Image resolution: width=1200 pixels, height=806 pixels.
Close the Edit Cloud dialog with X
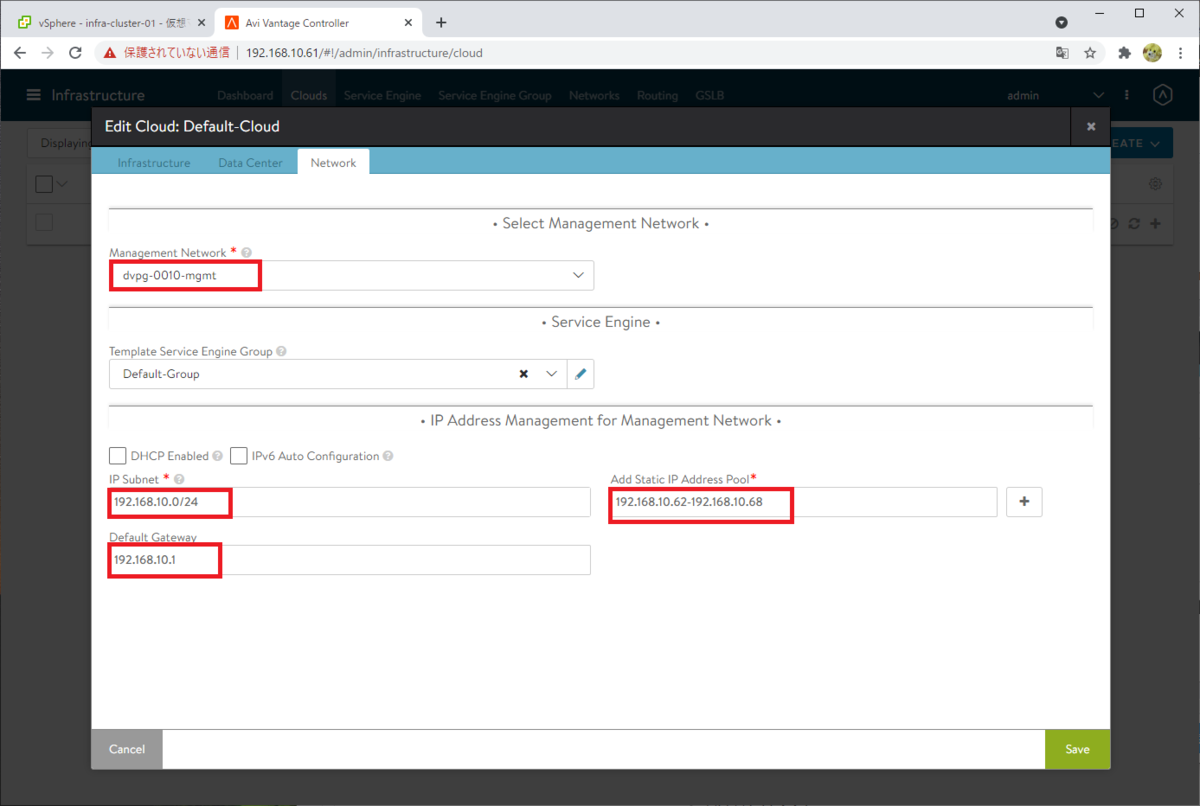(1091, 127)
